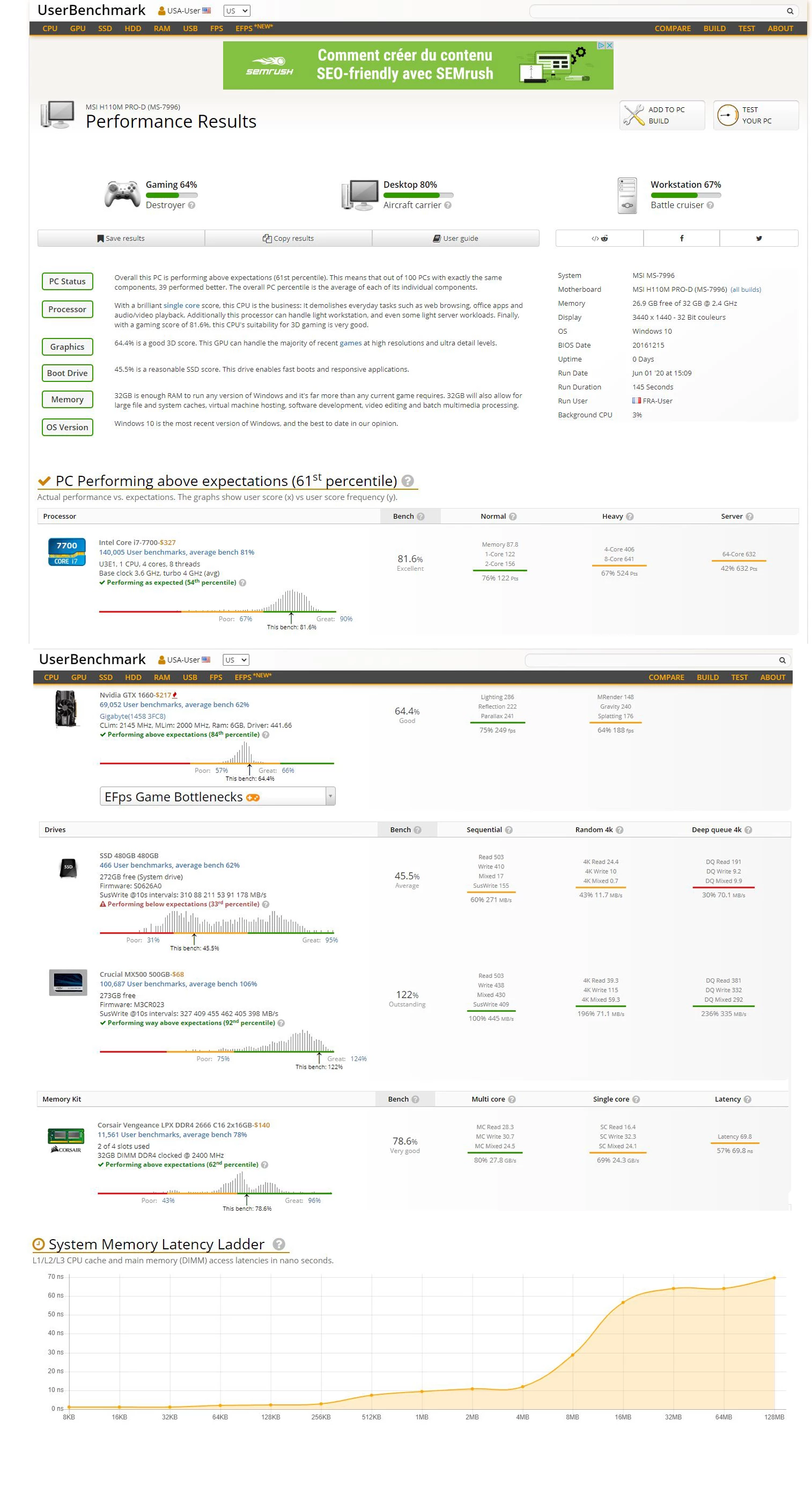Open ABOUT in the header above the GTX 1660 row

773,678
